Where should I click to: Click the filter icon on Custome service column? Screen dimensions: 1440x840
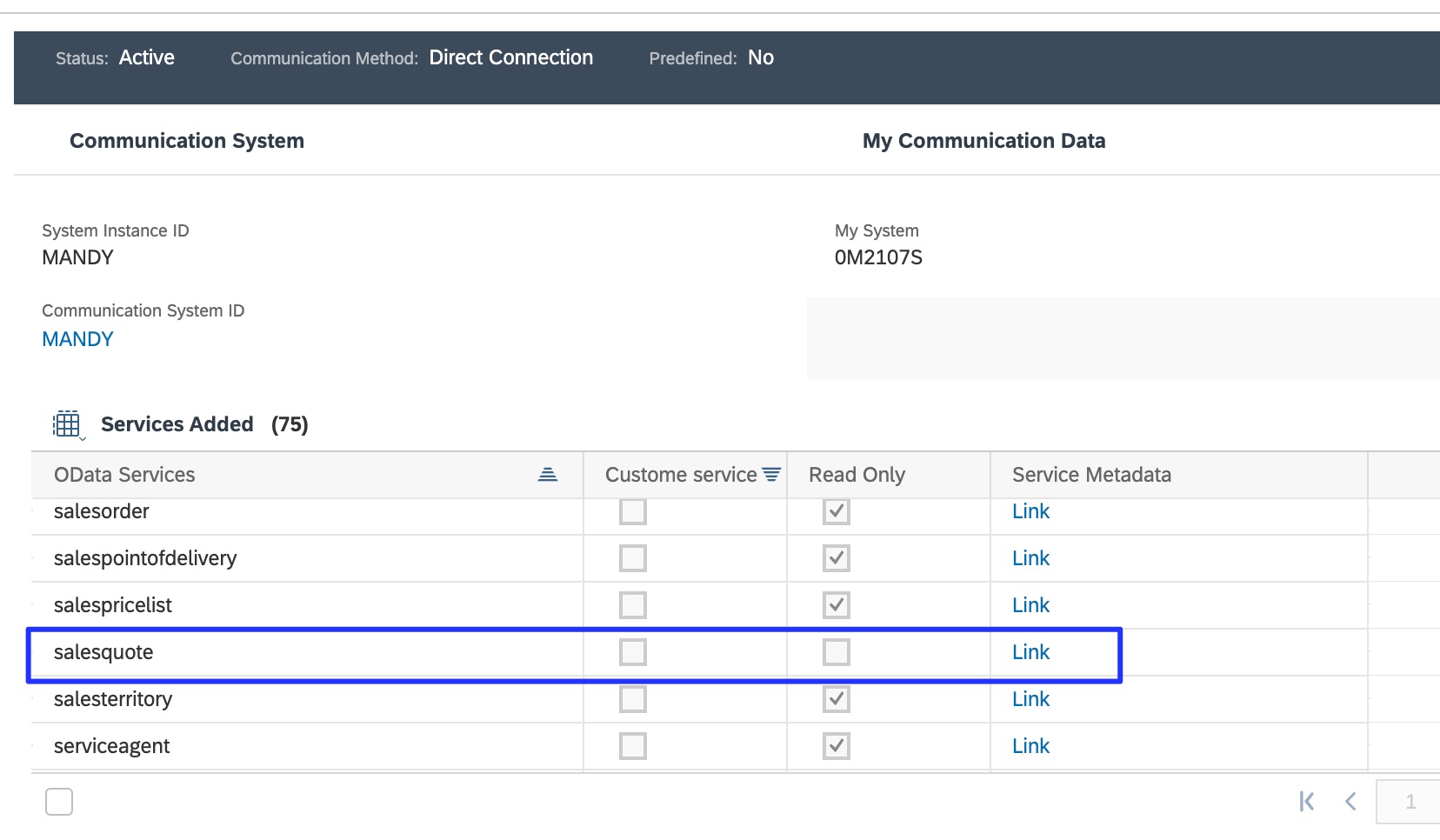[x=770, y=475]
